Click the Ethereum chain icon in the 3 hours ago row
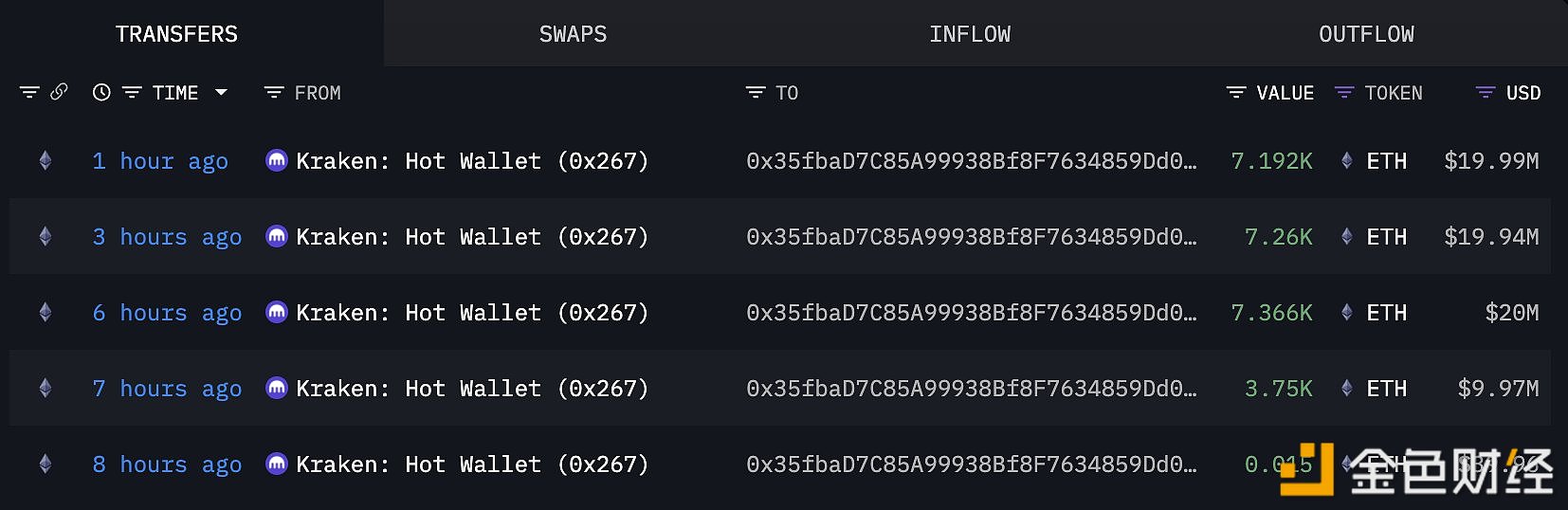 coord(45,237)
